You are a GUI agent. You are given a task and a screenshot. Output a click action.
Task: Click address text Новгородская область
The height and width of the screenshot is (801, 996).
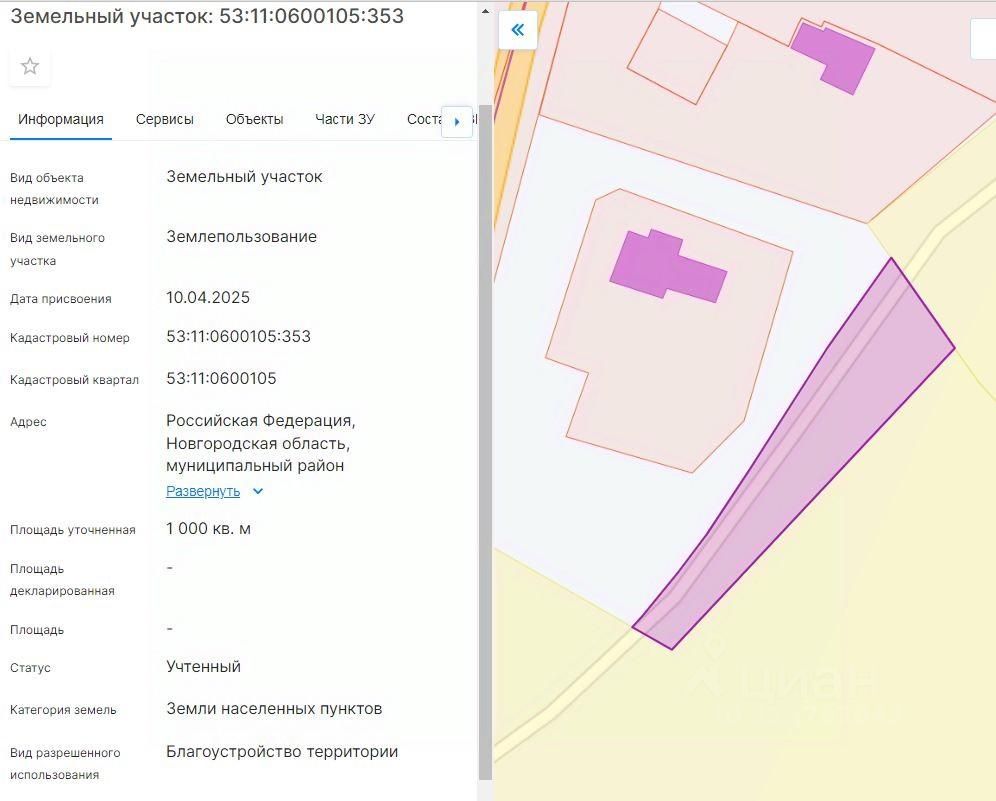(x=258, y=443)
